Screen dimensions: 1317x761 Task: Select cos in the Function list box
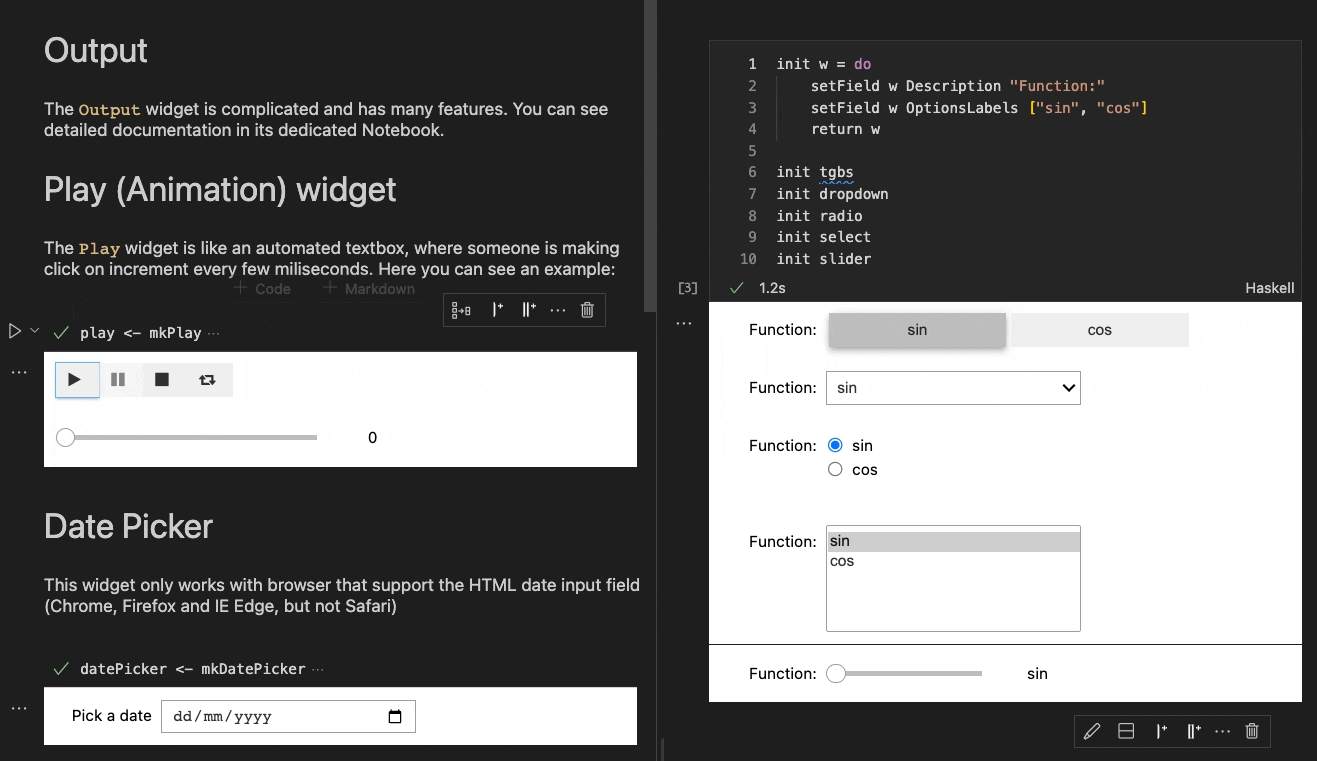pos(953,561)
